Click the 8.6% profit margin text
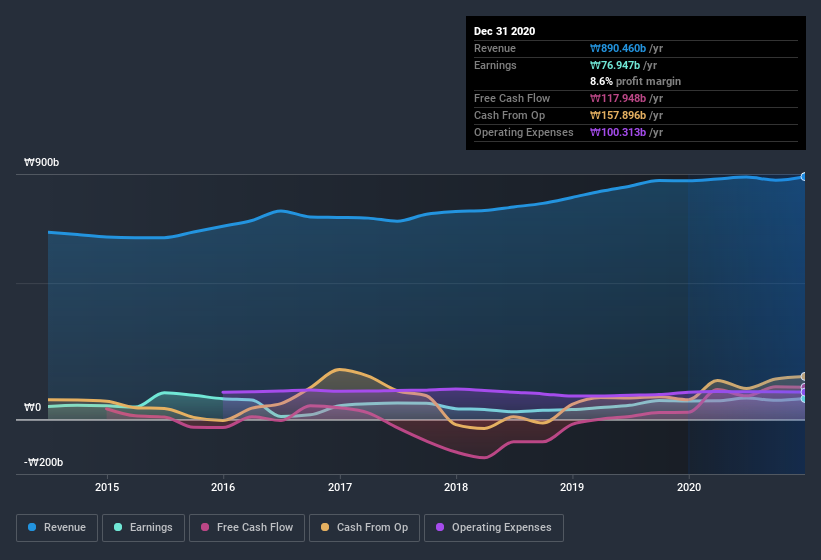 pos(636,82)
